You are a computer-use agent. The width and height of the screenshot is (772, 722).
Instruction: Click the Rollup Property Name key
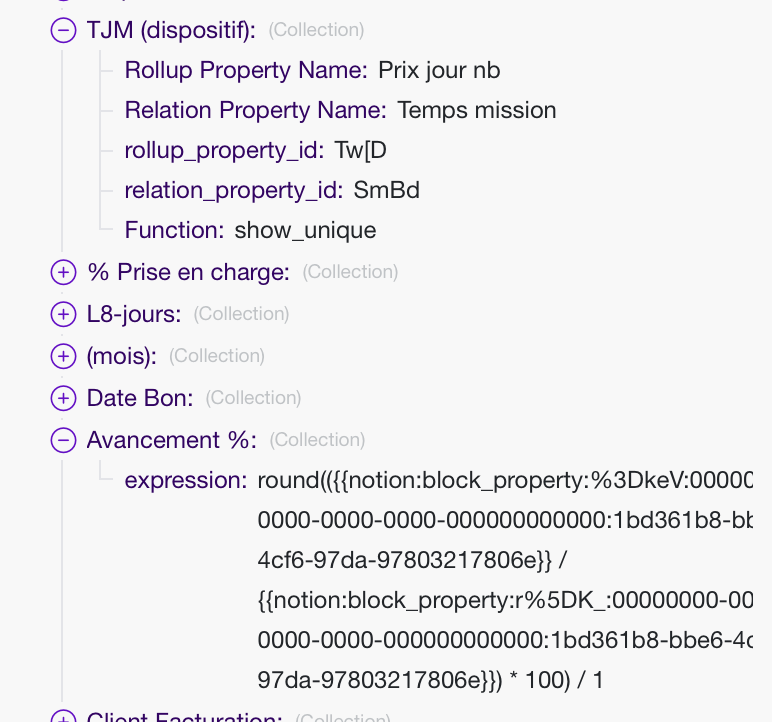click(x=245, y=70)
